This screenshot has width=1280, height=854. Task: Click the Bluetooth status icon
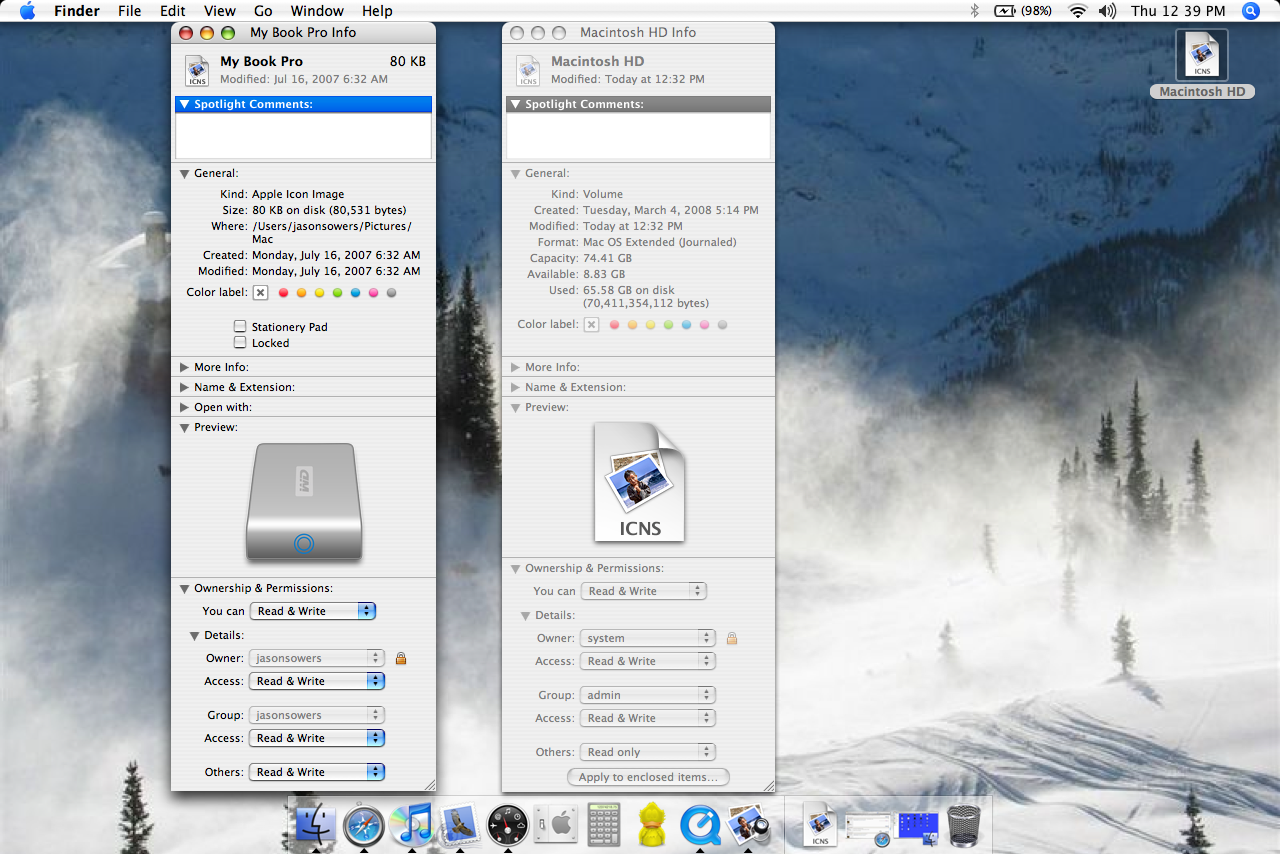(x=975, y=11)
